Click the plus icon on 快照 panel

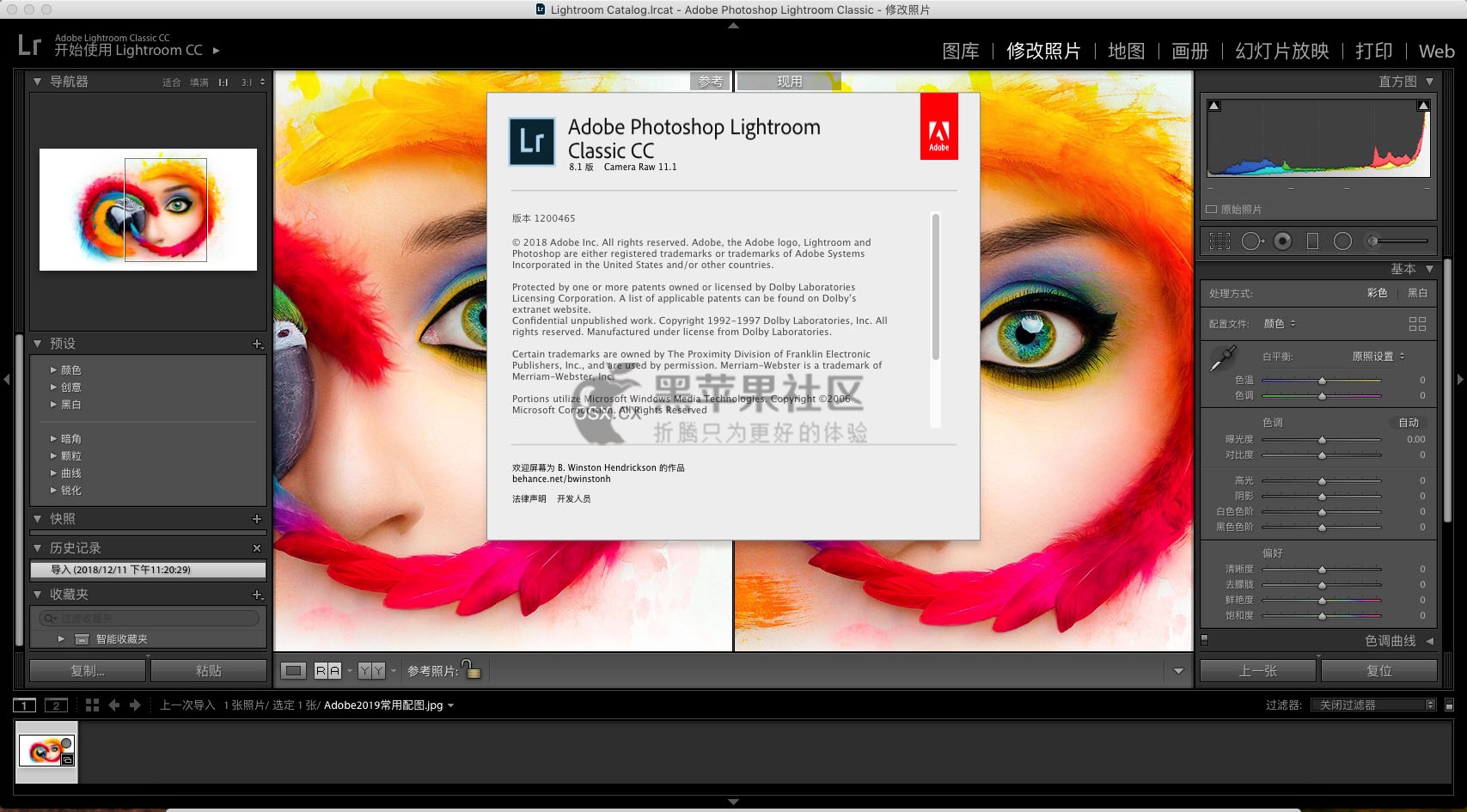click(257, 519)
